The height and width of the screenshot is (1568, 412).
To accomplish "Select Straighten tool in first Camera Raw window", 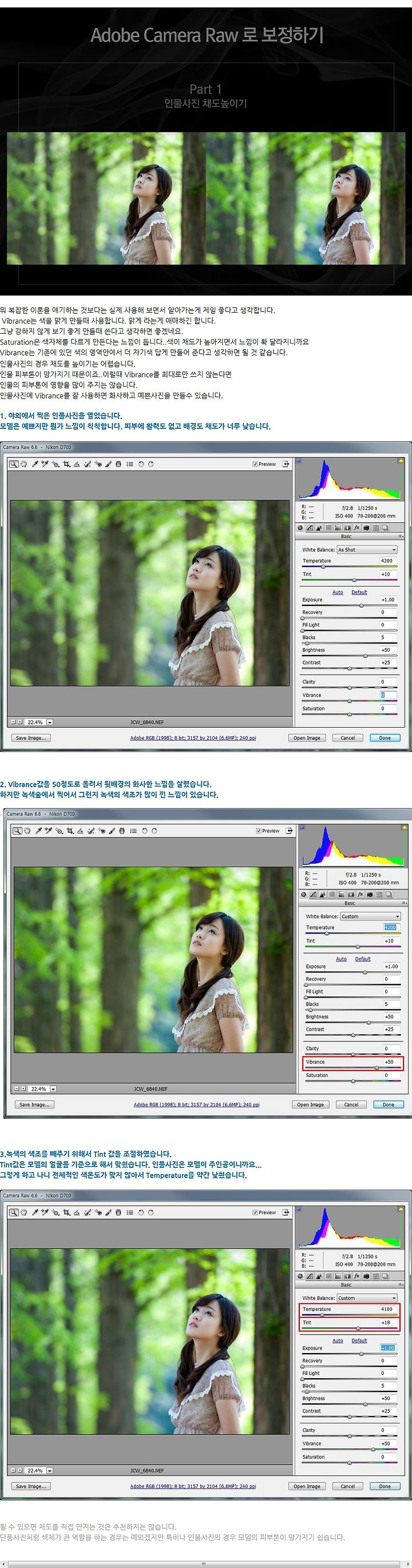I will [x=76, y=464].
